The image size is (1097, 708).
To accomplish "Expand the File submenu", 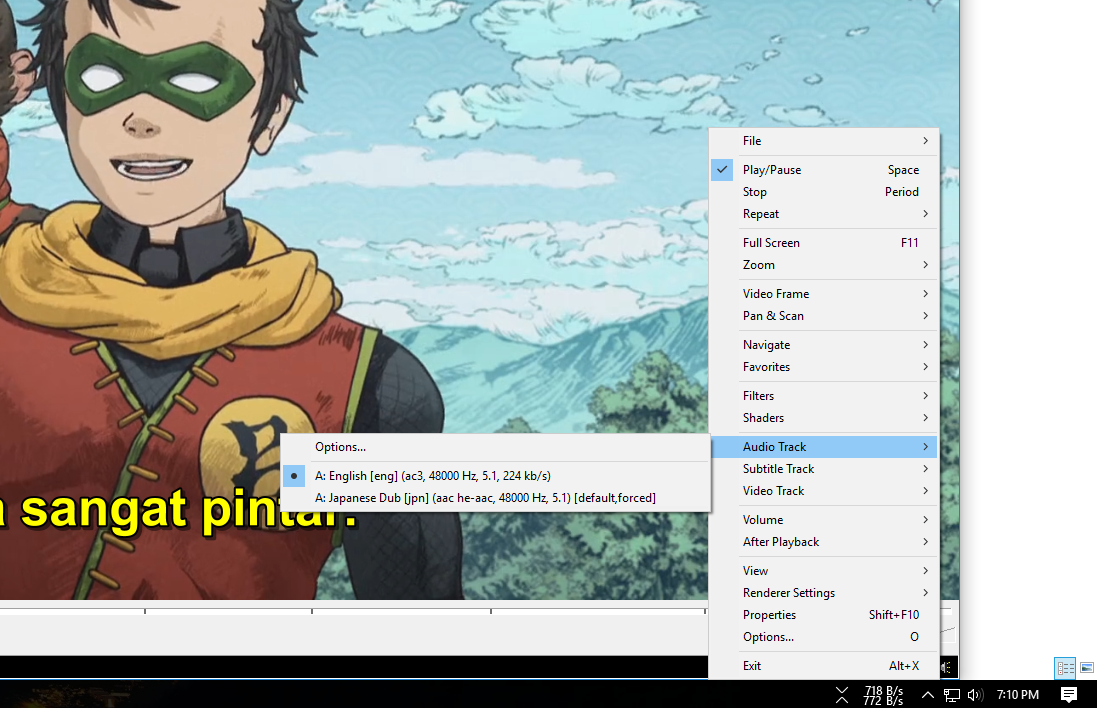I will (824, 141).
